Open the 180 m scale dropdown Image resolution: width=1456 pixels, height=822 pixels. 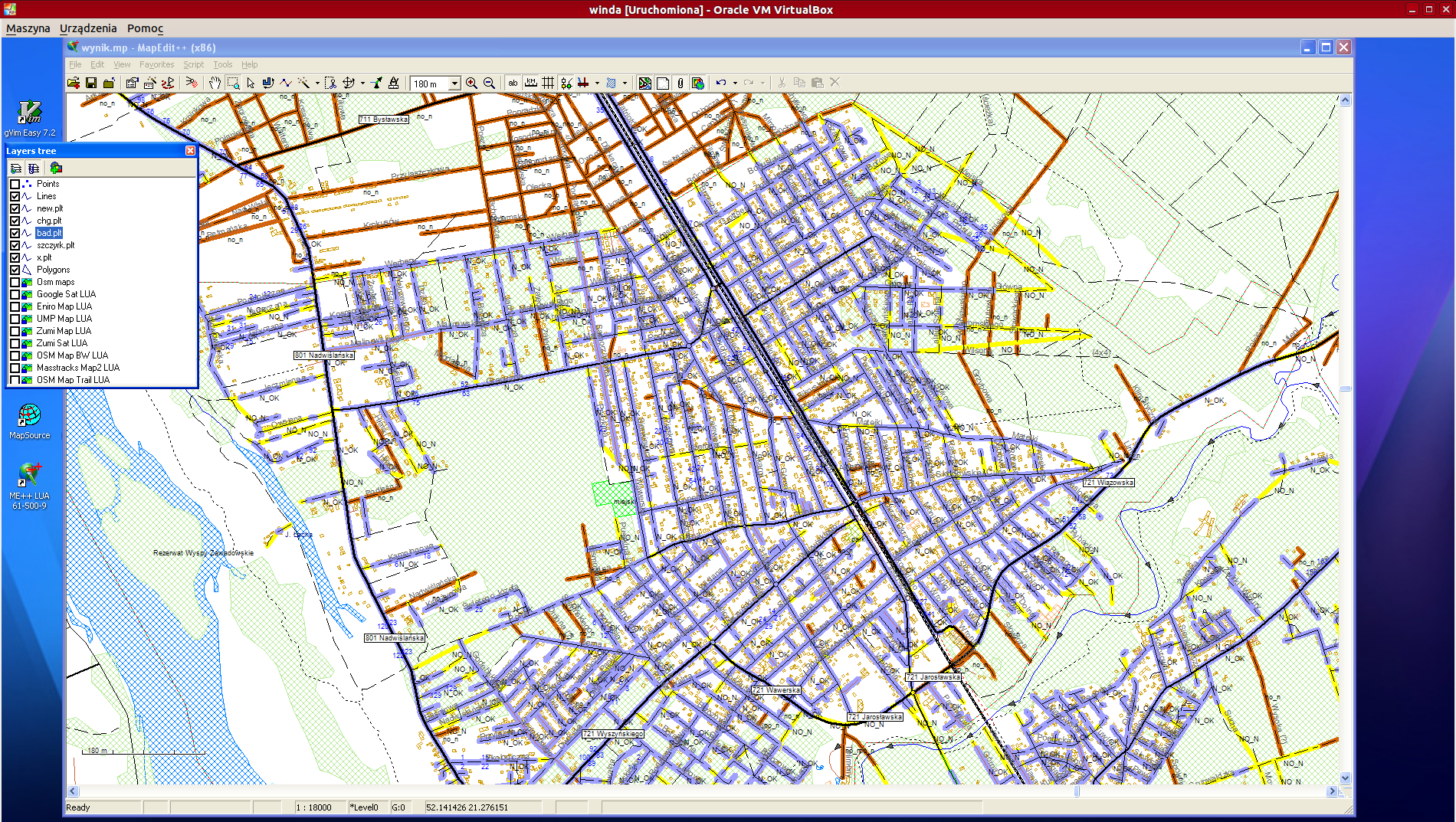[454, 84]
